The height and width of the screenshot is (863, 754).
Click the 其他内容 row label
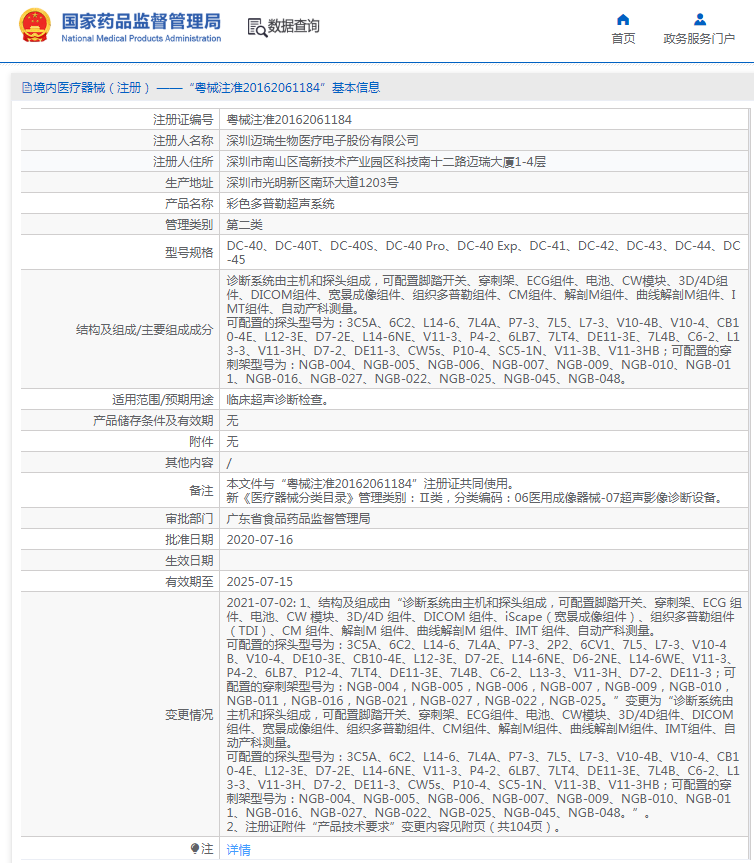click(189, 462)
